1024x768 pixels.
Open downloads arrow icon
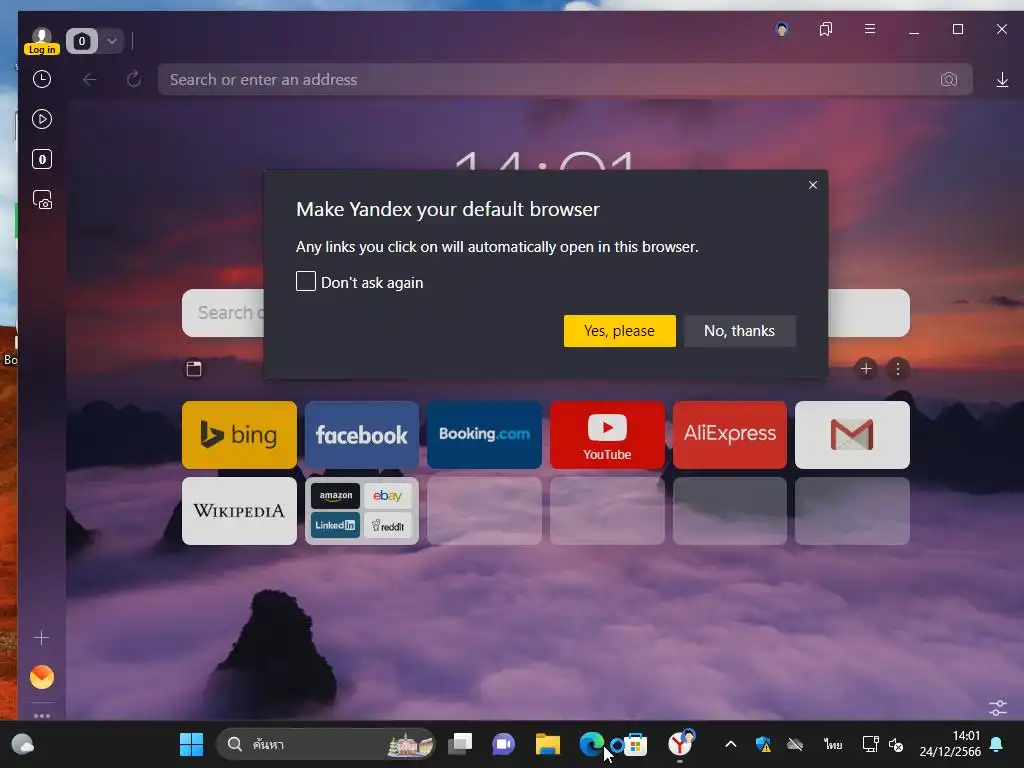coord(1002,80)
